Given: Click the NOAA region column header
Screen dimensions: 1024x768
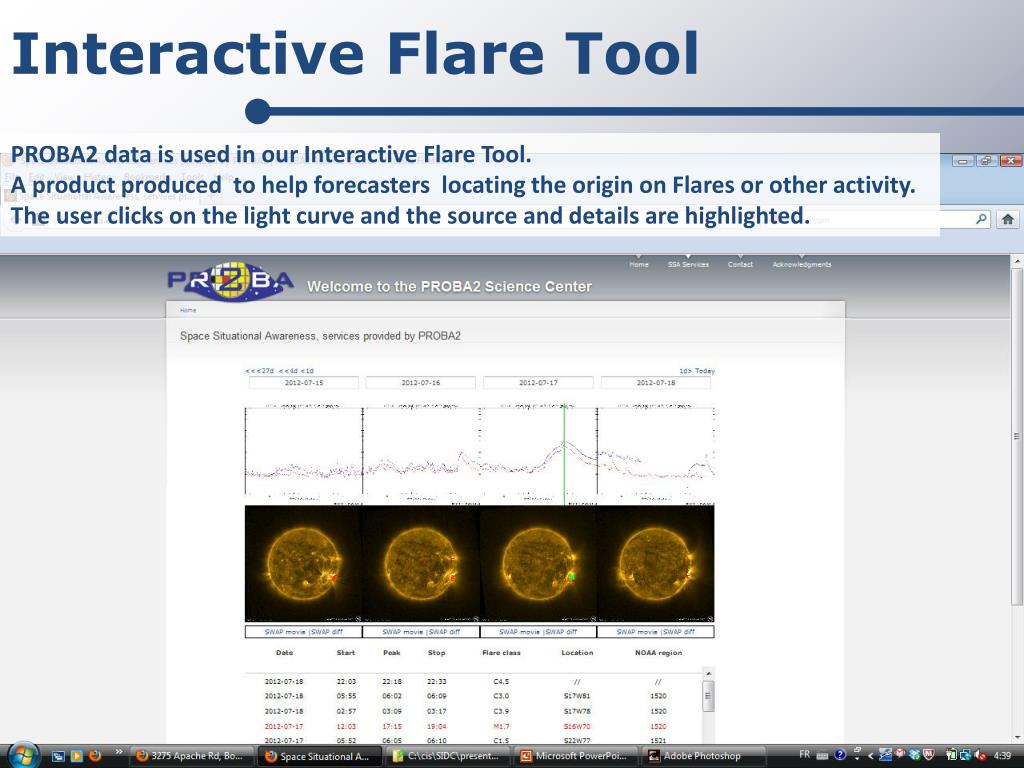Looking at the screenshot, I should click(x=658, y=652).
